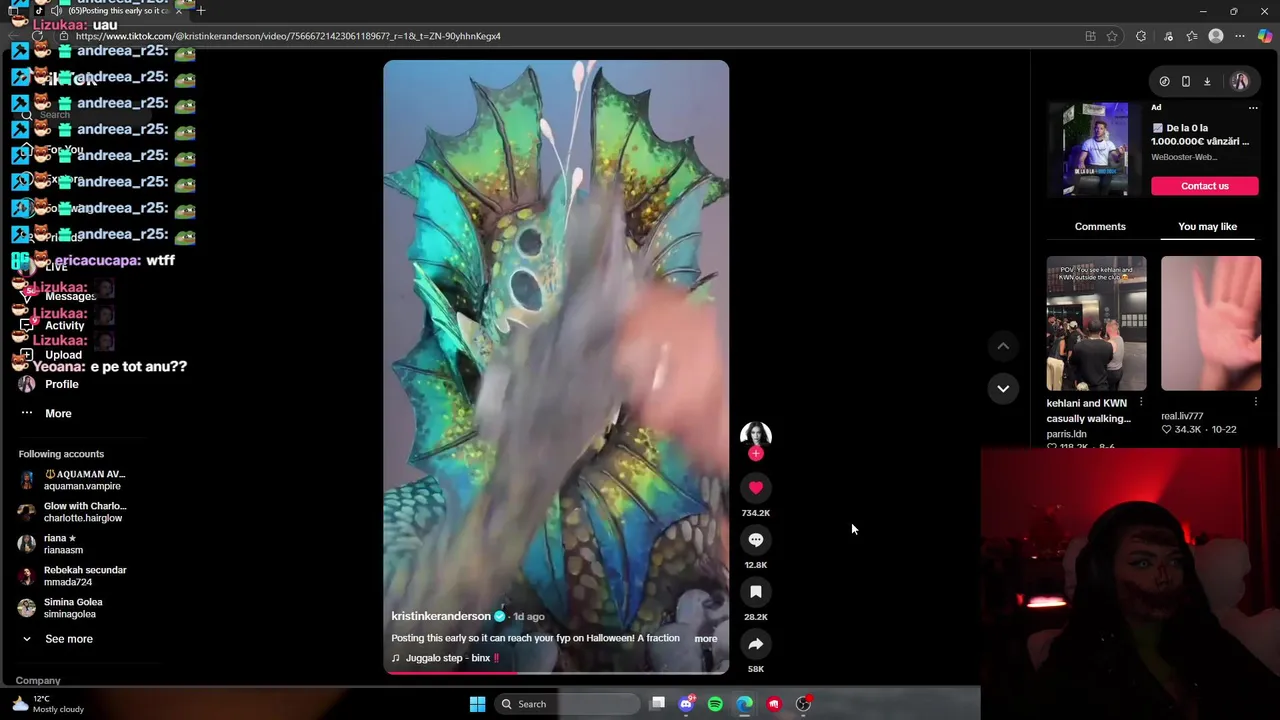This screenshot has height=720, width=1280.
Task: Open a new browser tab
Action: point(200,11)
